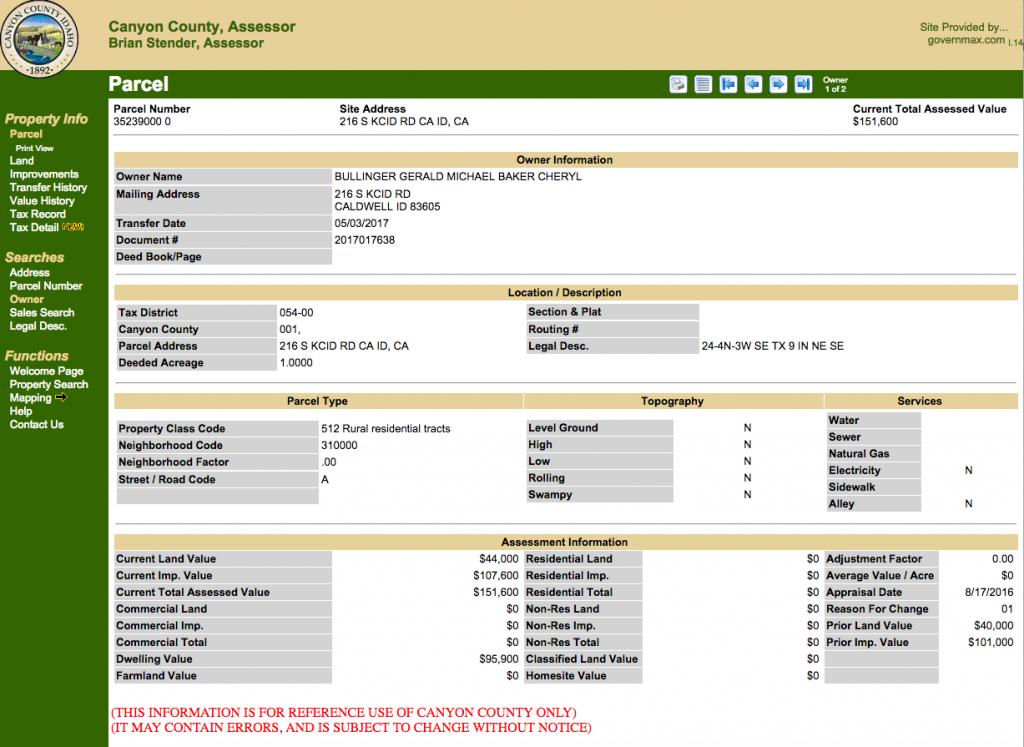
Task: Visit the governmax.com provider link
Action: tap(967, 41)
